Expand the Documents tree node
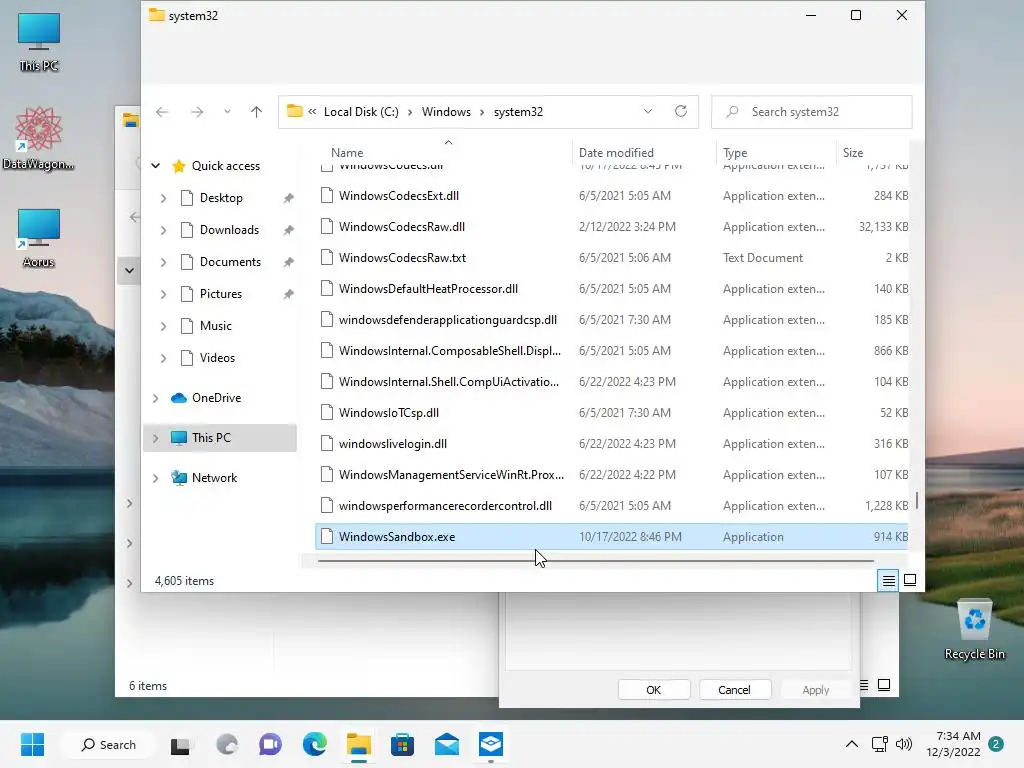The width and height of the screenshot is (1024, 768). (163, 262)
